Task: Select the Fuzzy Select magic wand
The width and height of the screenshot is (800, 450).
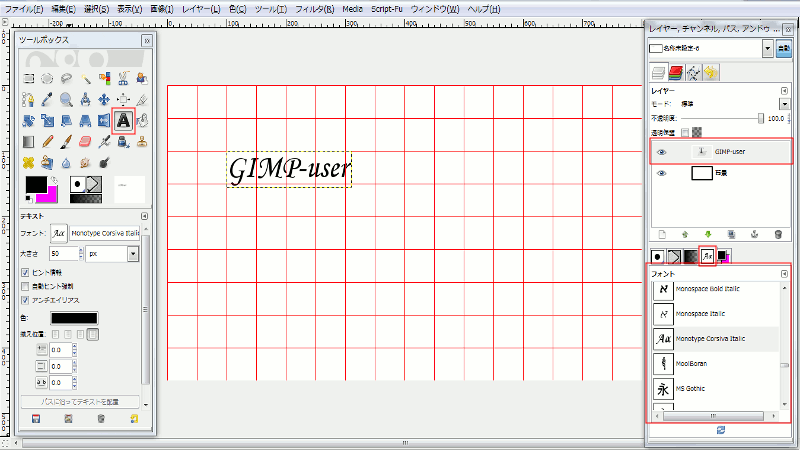Action: 85,79
